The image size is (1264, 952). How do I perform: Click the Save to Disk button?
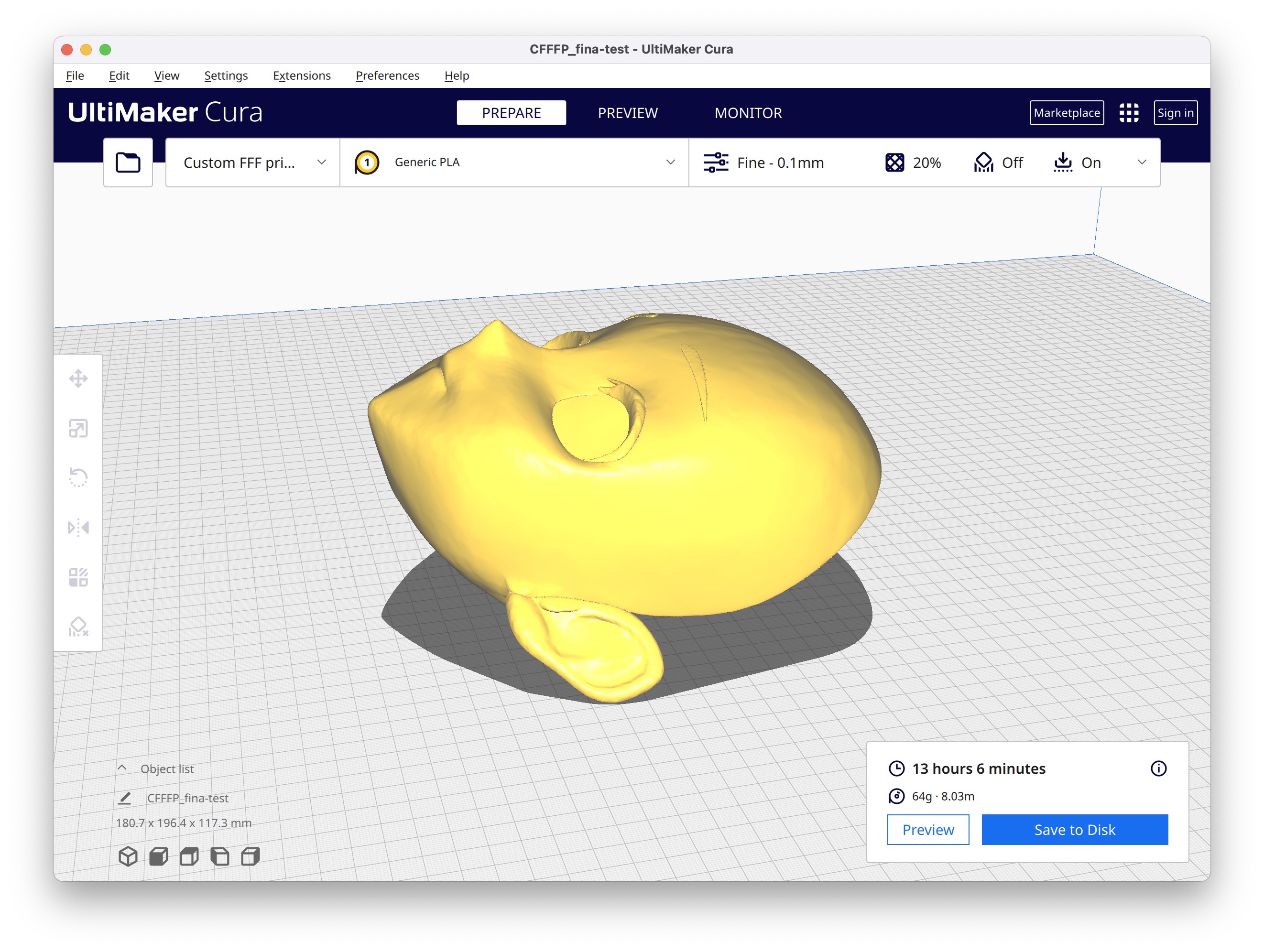(1074, 830)
